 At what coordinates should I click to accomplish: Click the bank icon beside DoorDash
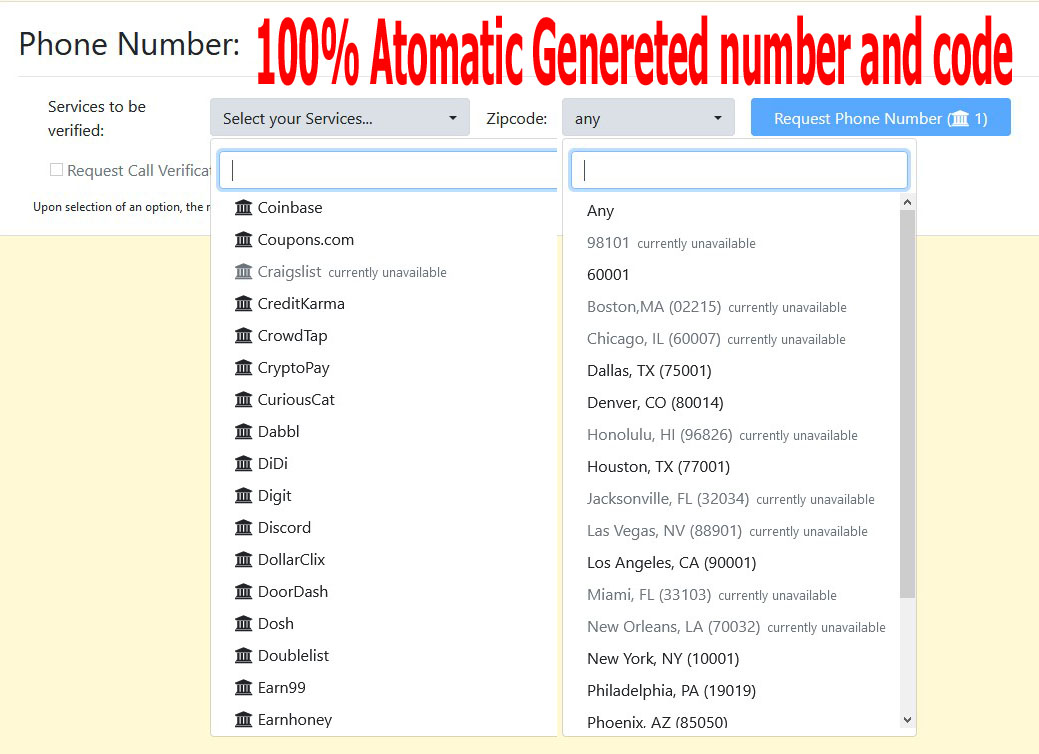(243, 591)
